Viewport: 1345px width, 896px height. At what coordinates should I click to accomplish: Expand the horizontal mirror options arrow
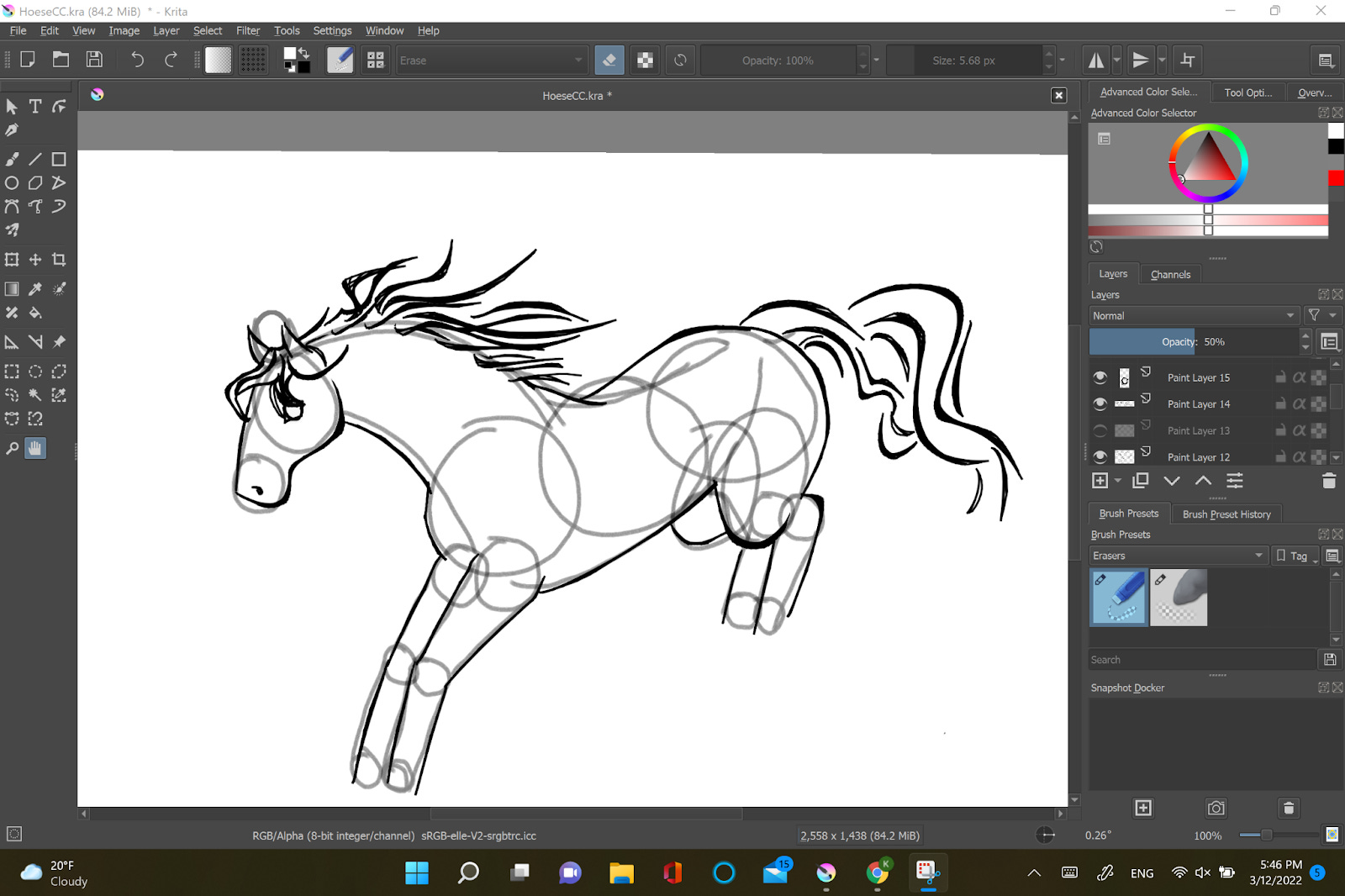click(1116, 60)
